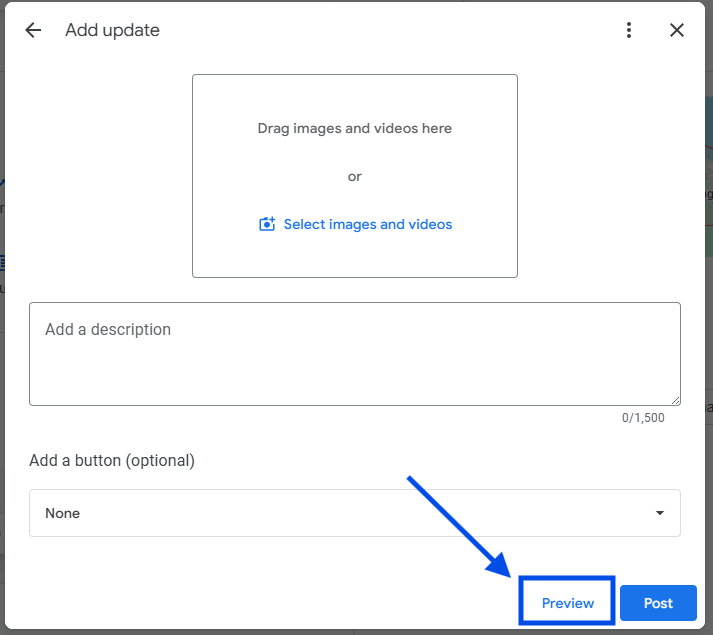
Task: Close the Add update dialog
Action: [x=677, y=30]
